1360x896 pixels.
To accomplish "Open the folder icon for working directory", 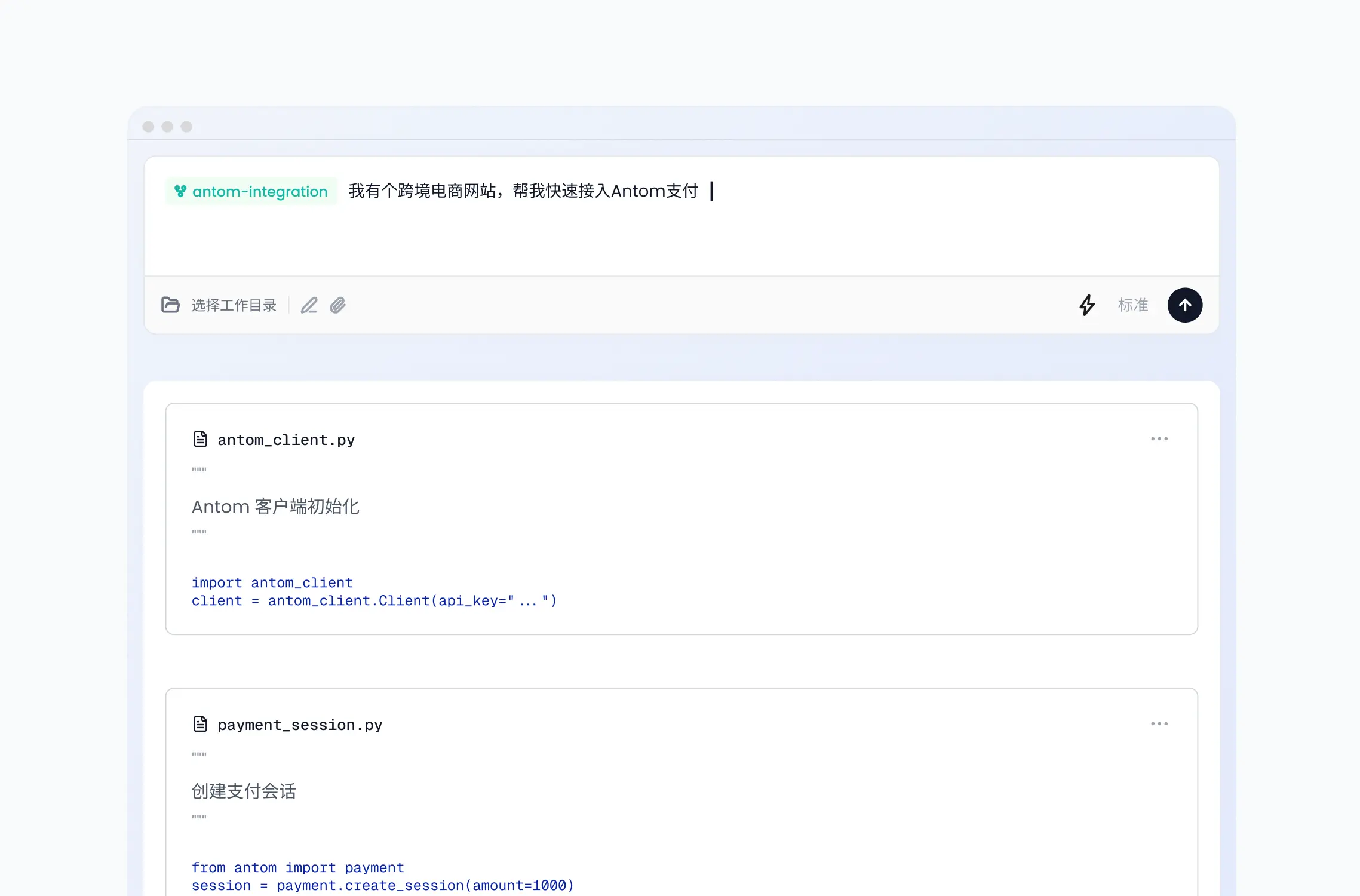I will coord(170,305).
